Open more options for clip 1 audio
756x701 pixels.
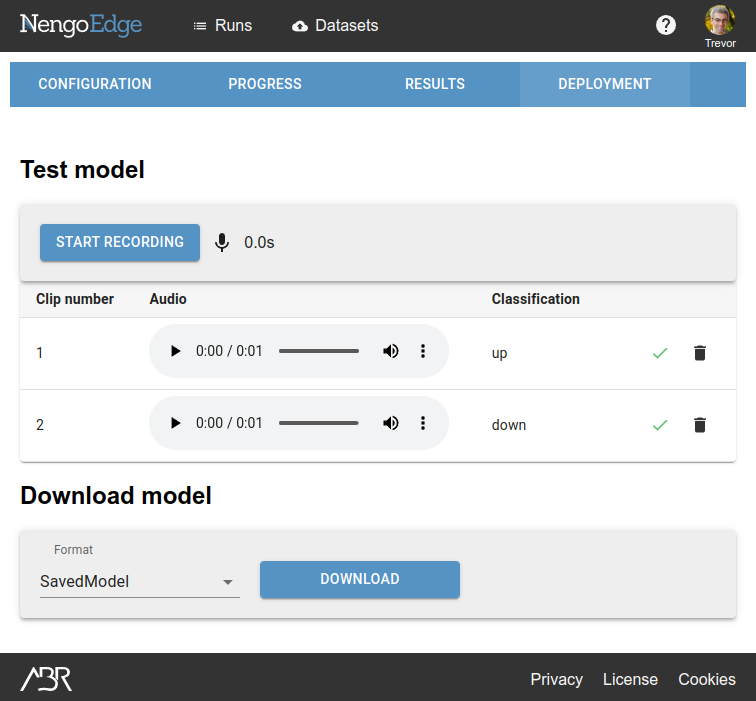coord(423,351)
